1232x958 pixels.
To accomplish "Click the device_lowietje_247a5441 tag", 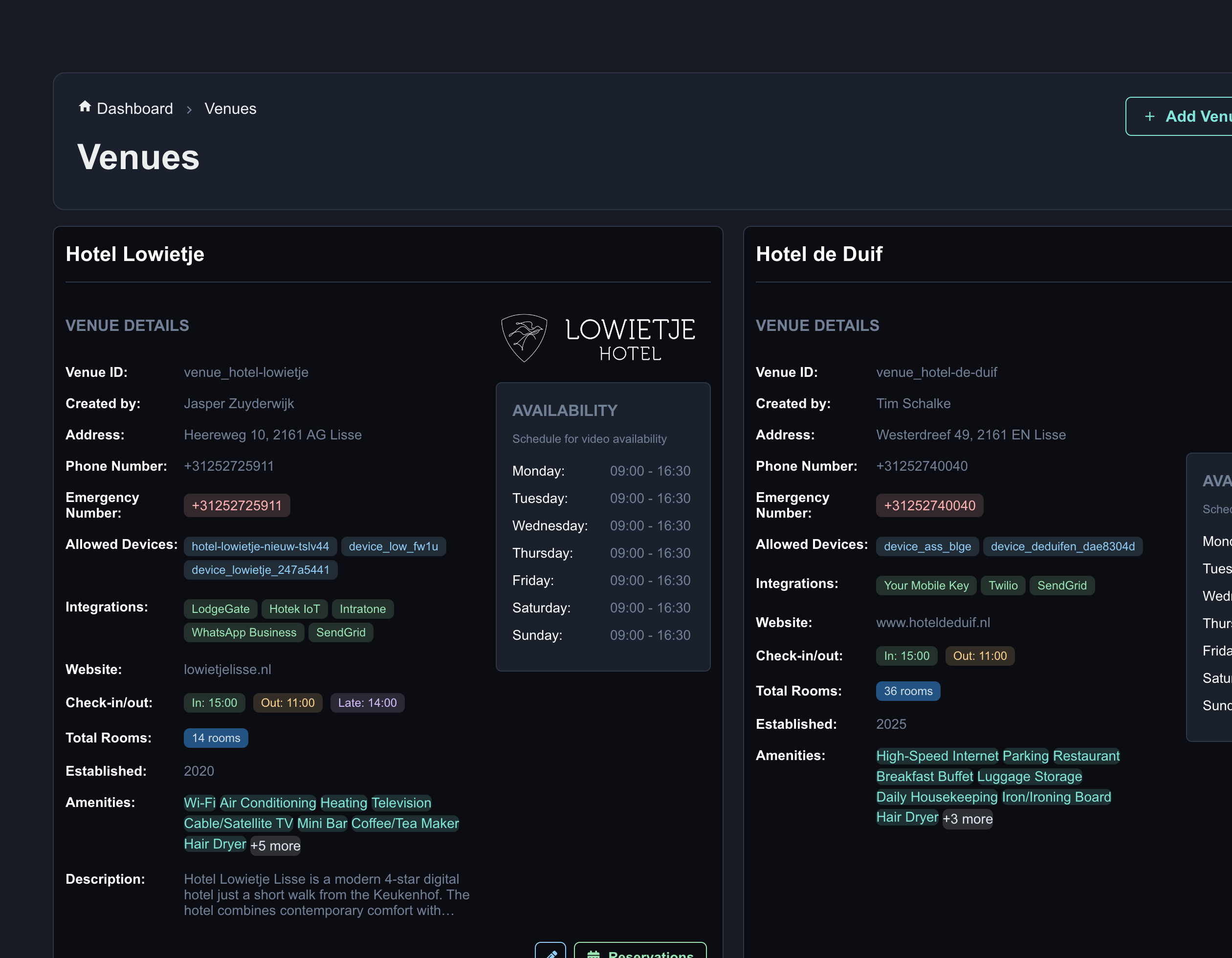I will pos(260,570).
